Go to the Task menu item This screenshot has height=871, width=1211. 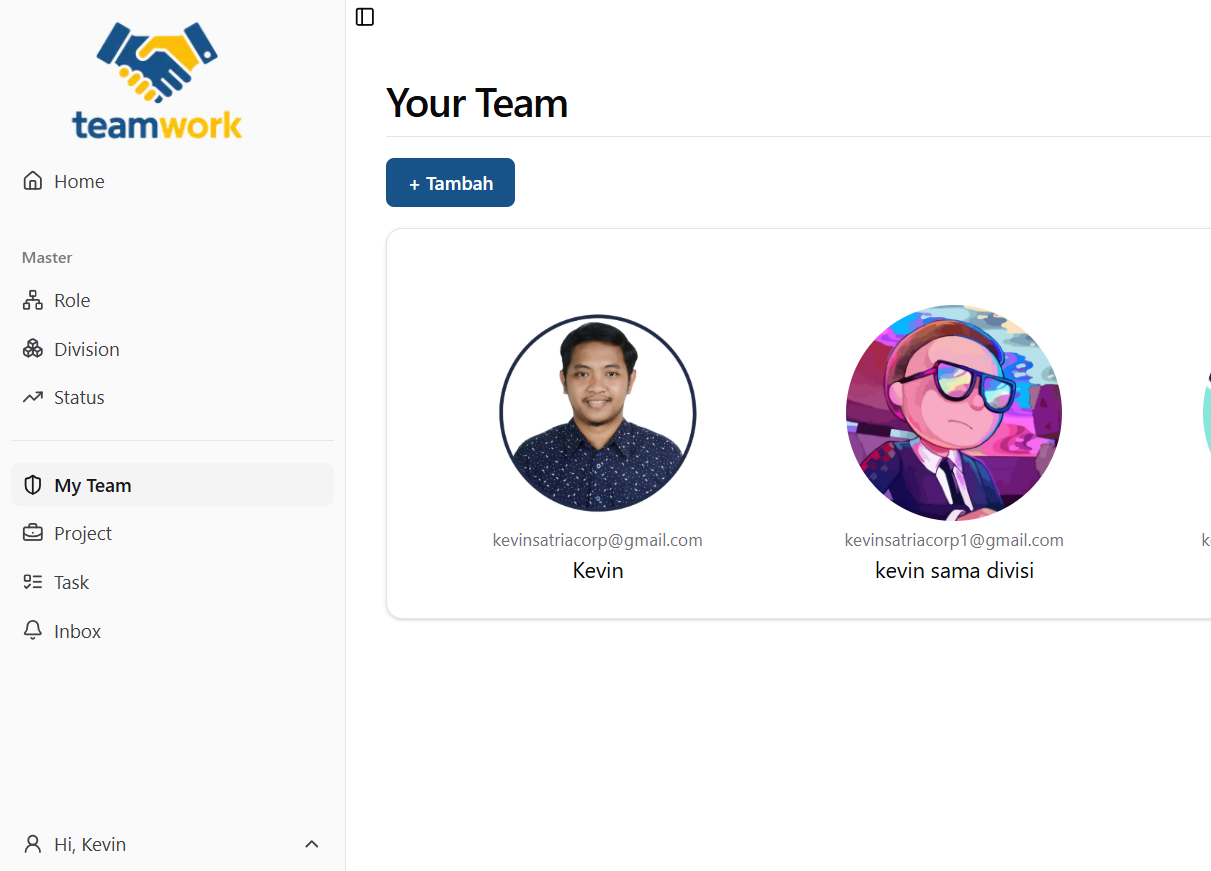(71, 582)
